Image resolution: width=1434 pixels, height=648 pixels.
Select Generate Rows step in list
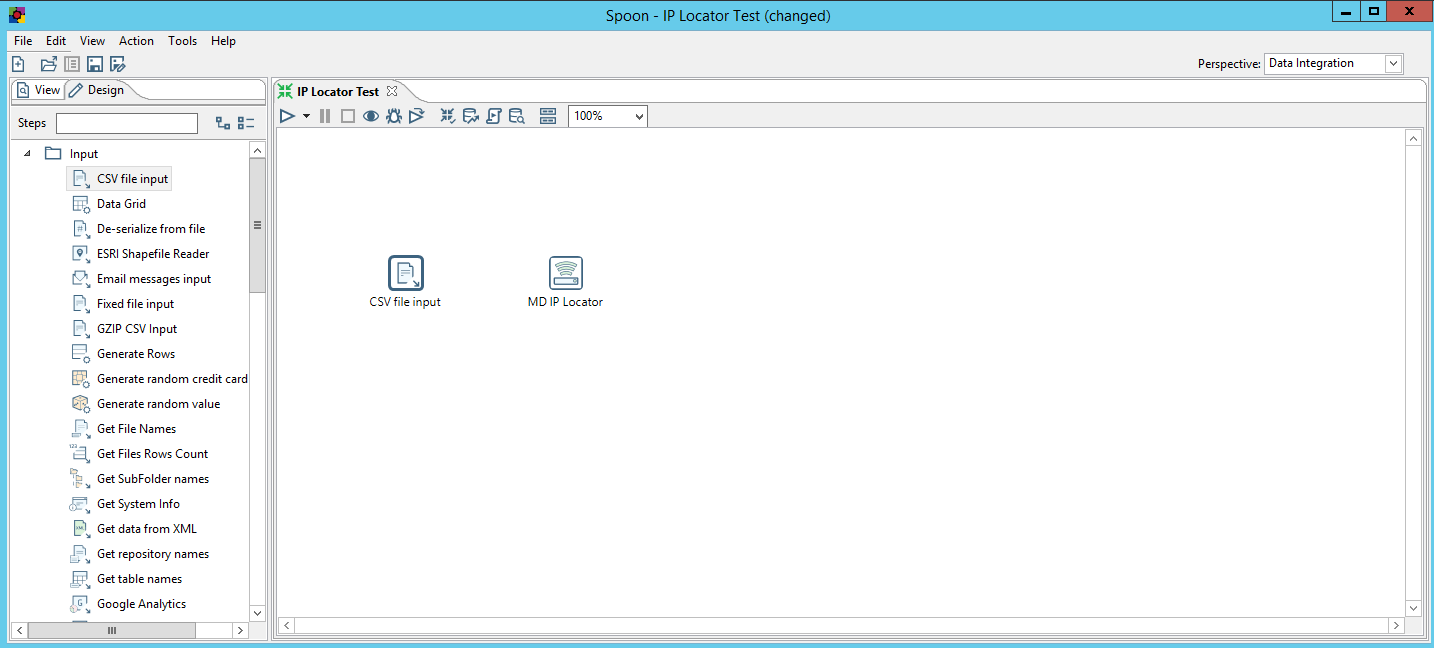pyautogui.click(x=135, y=354)
